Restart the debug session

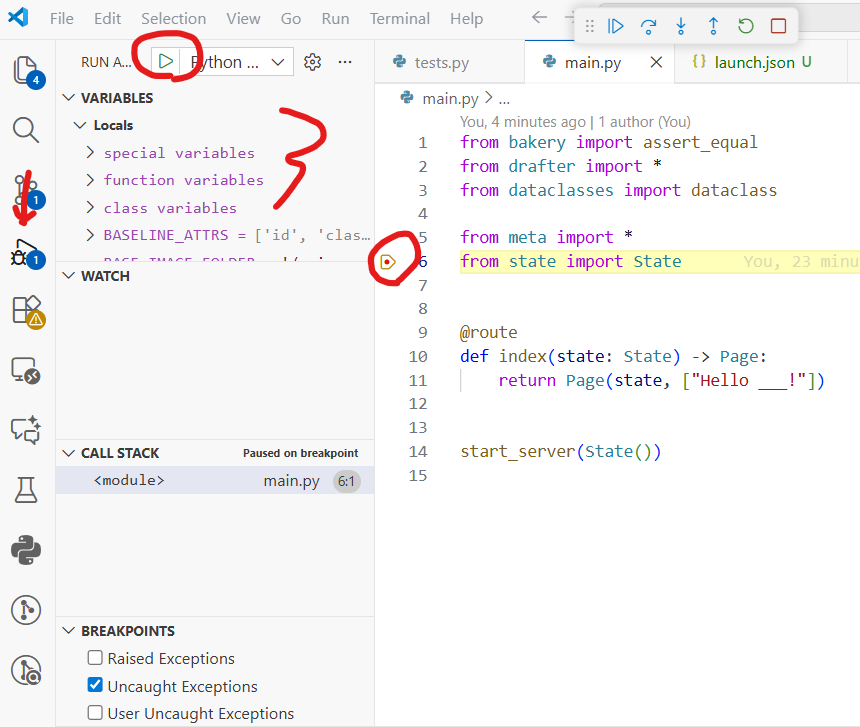(x=746, y=27)
